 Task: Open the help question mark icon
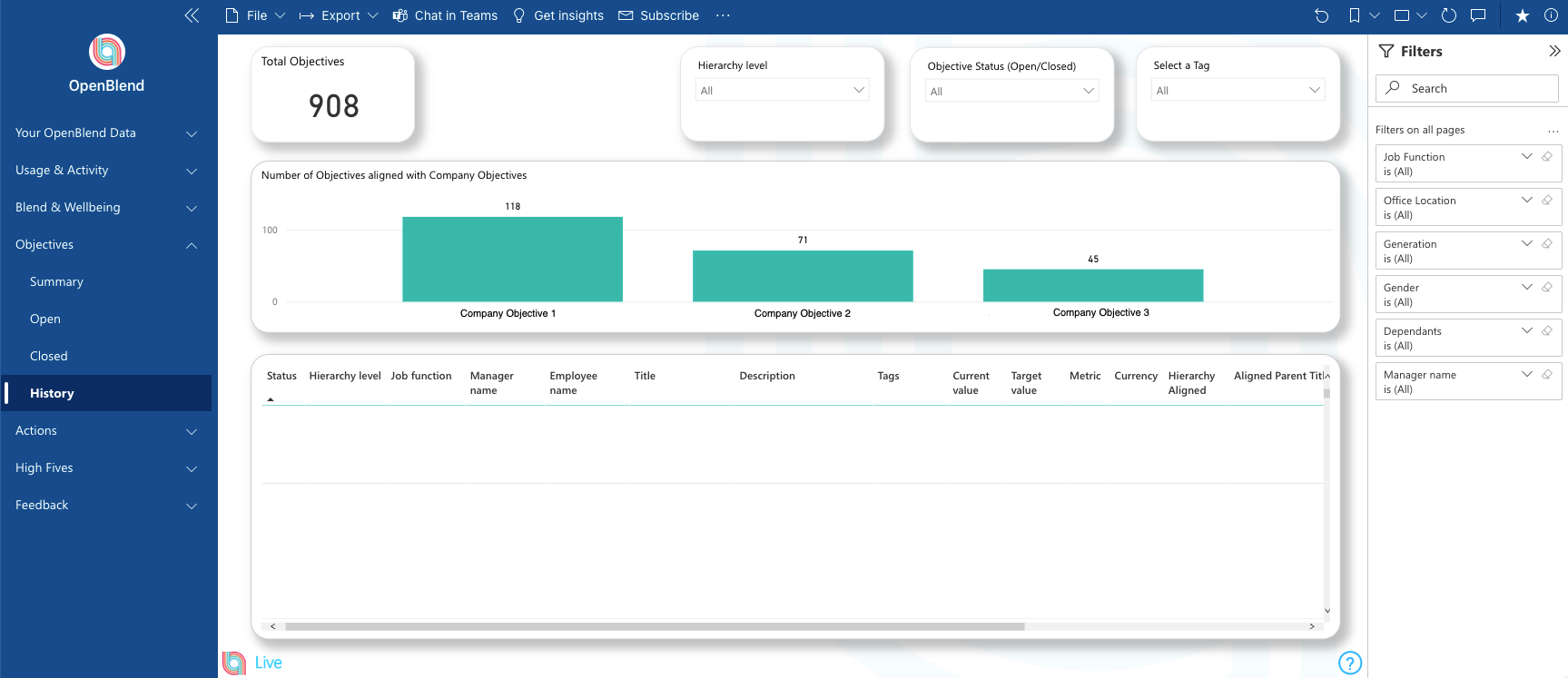(1350, 663)
